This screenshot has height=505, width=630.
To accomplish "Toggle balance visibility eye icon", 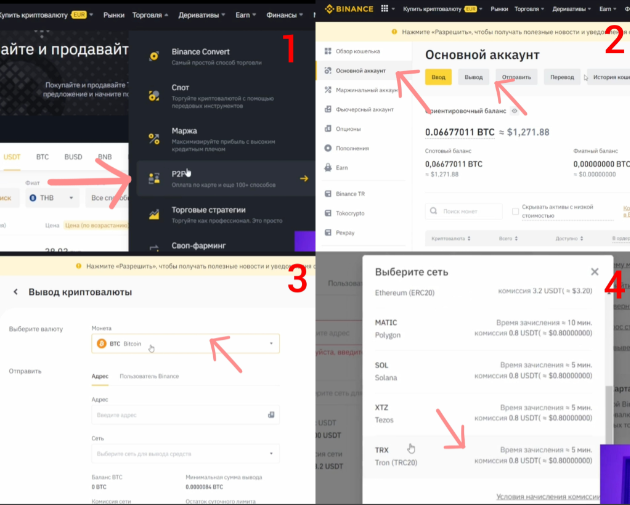I will click(514, 111).
